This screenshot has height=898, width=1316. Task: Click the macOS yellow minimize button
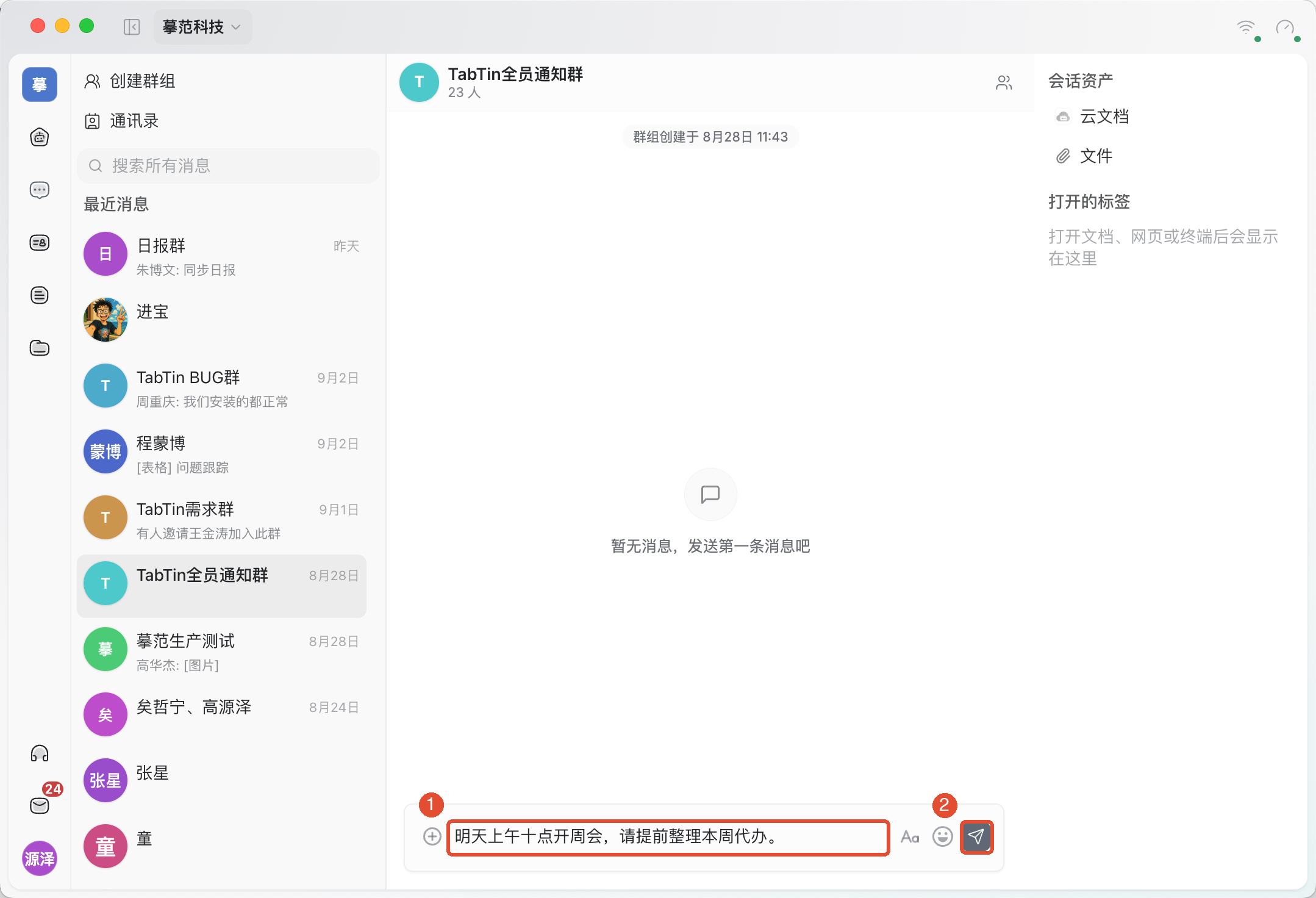point(62,26)
